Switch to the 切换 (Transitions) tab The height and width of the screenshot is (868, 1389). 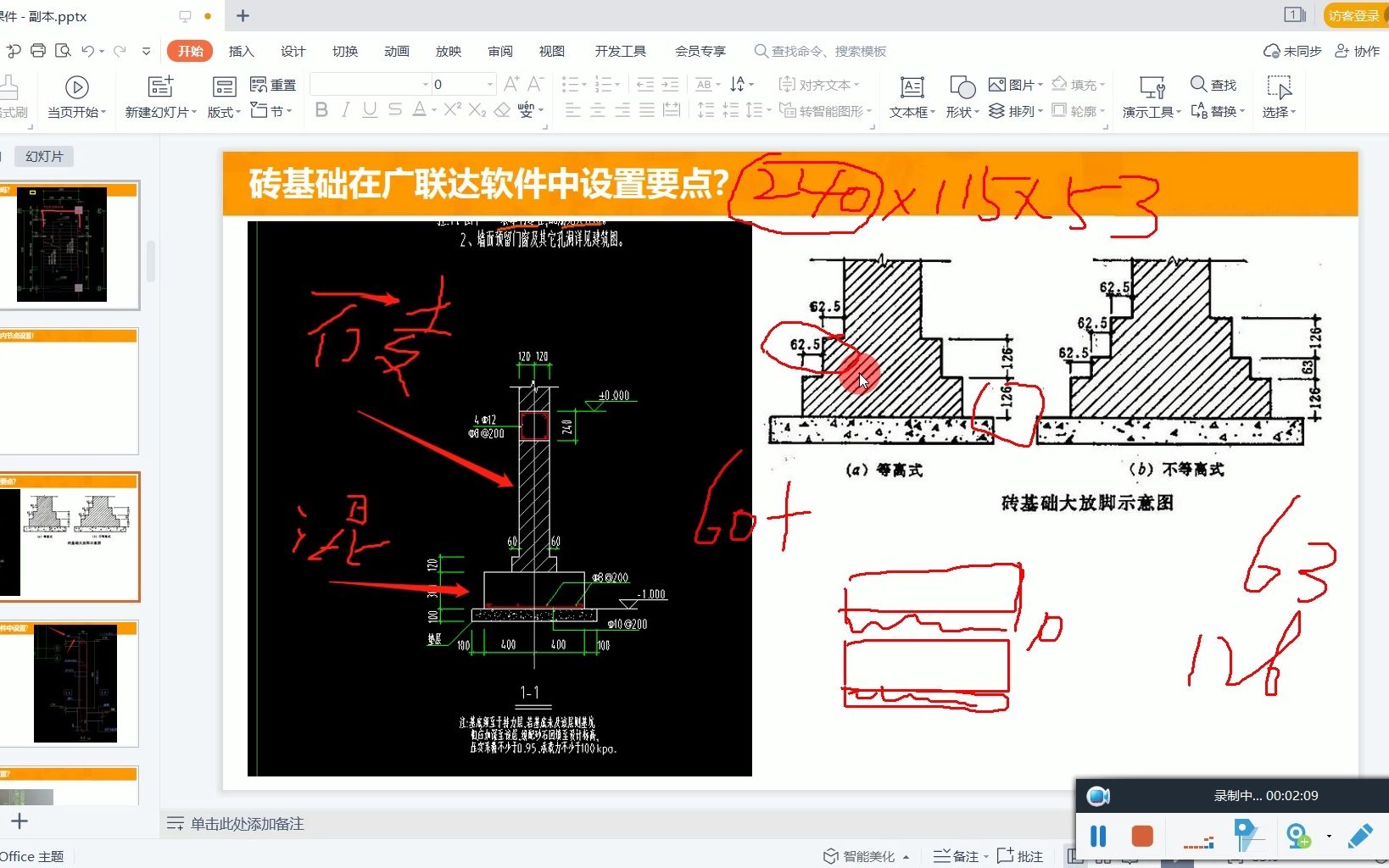tap(345, 51)
